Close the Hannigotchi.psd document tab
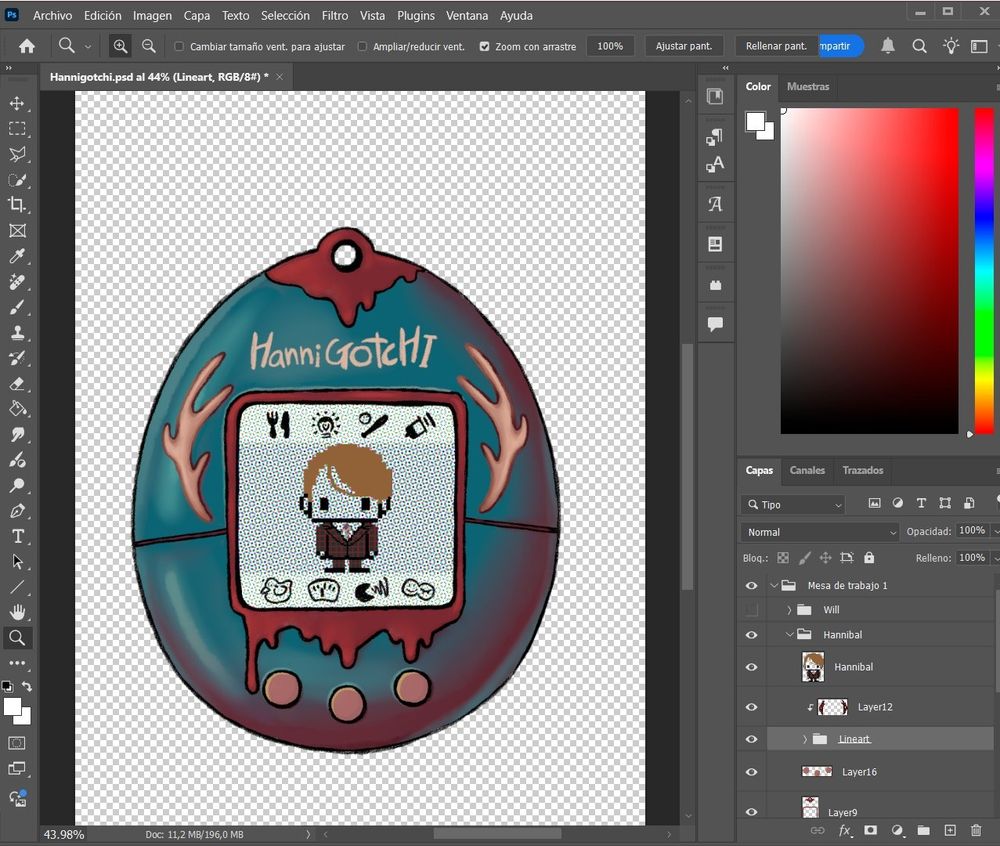This screenshot has width=1000, height=846. pyautogui.click(x=279, y=77)
